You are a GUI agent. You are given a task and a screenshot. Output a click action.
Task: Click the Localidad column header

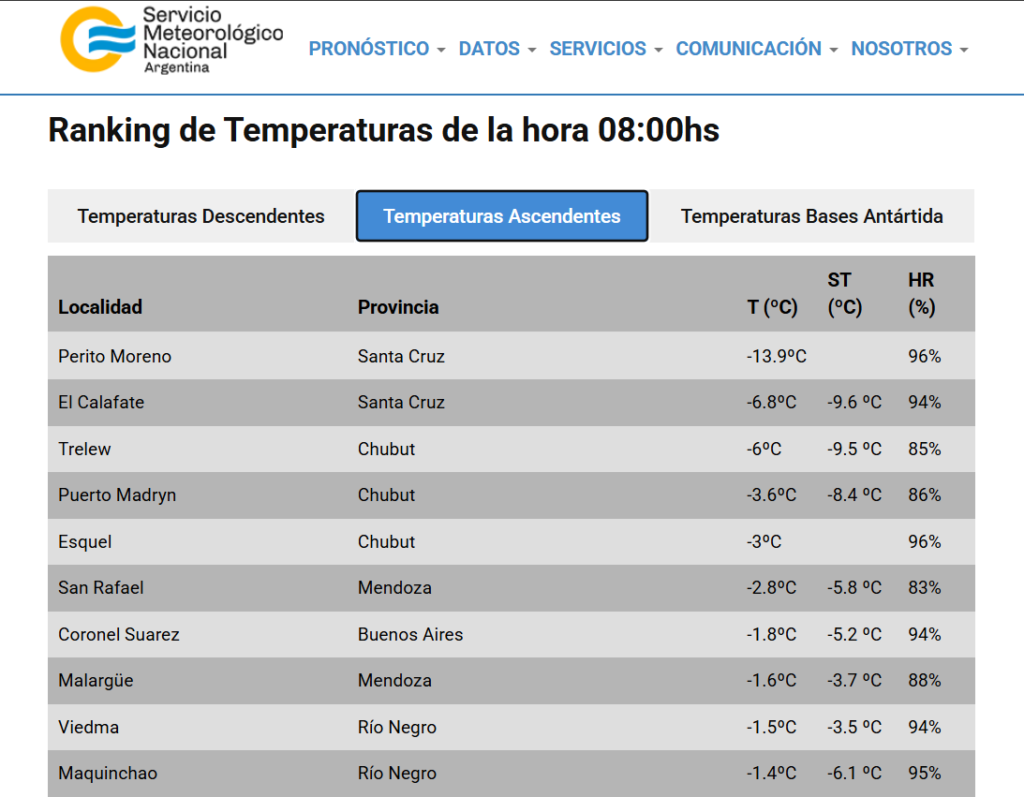(x=100, y=307)
